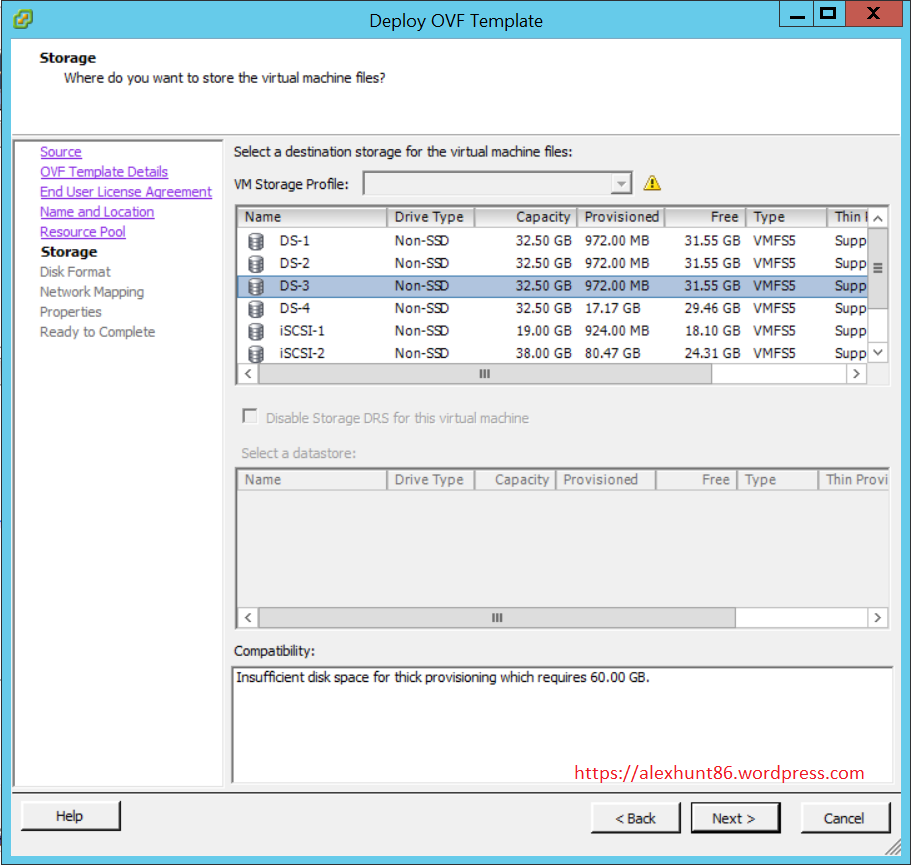Open the OVF Template Details step

(x=104, y=172)
